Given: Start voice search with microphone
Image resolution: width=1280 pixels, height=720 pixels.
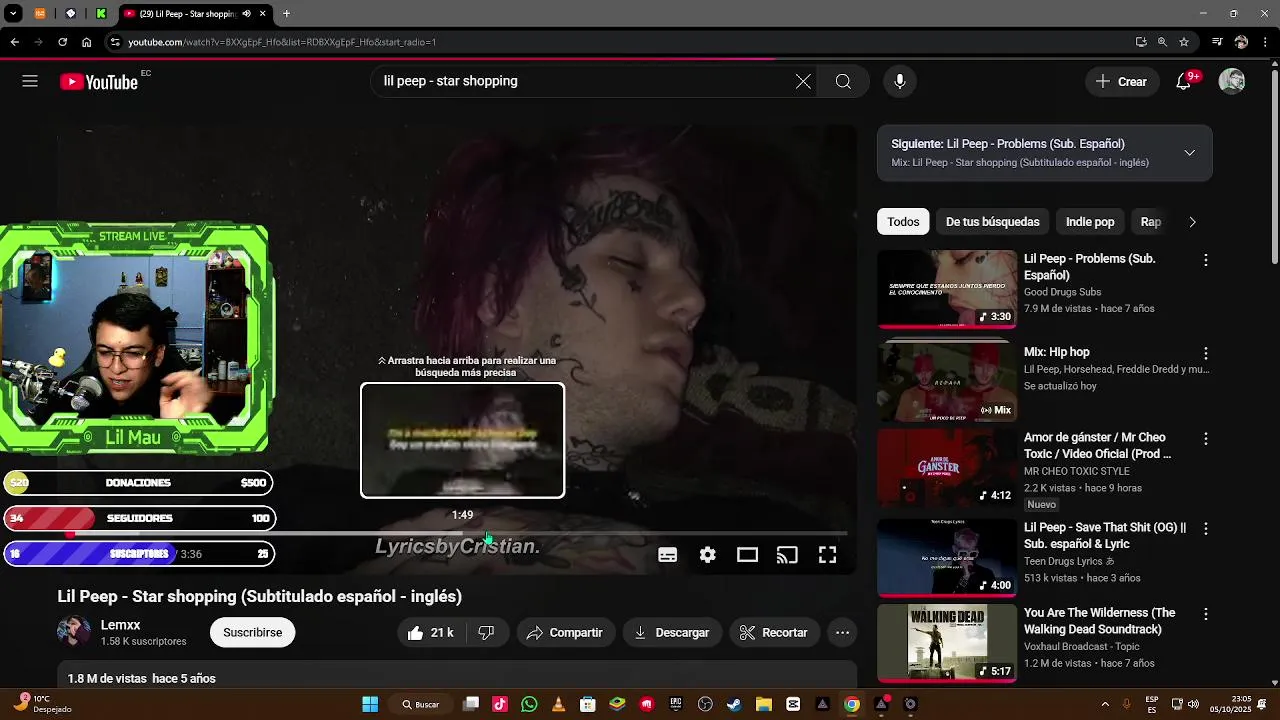Looking at the screenshot, I should coord(900,81).
